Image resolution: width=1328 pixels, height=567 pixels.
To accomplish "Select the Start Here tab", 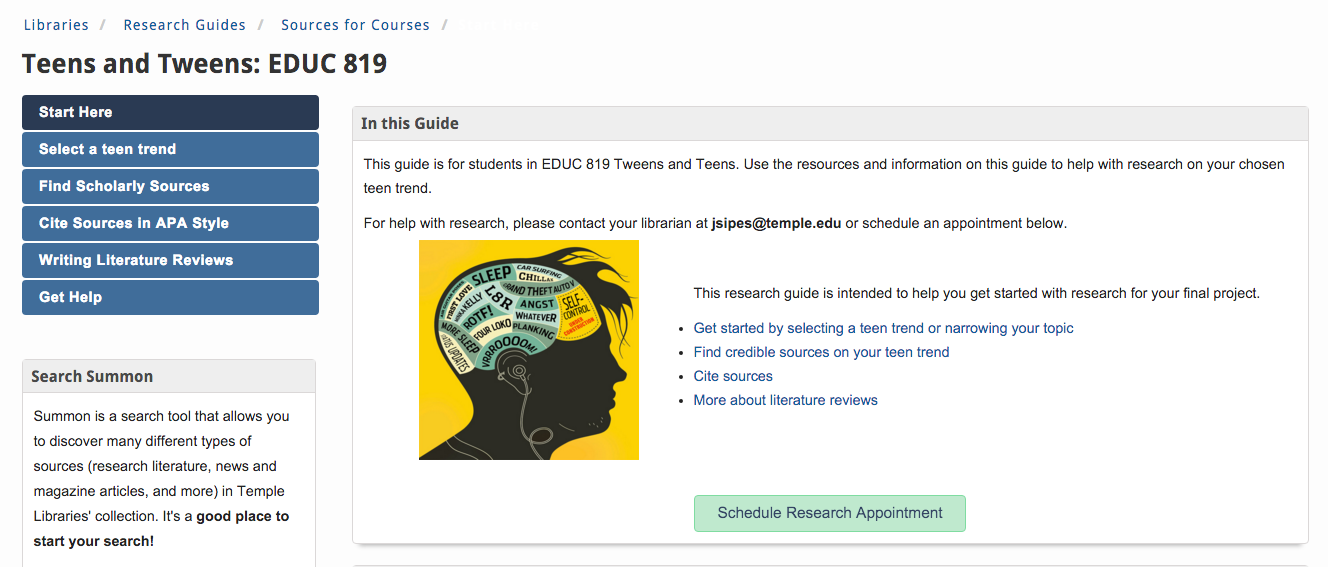I will tap(170, 112).
